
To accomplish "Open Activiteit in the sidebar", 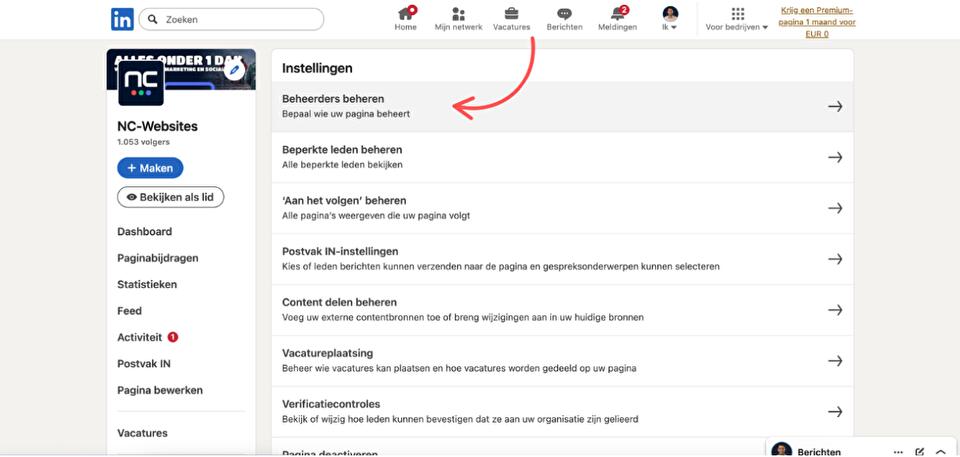I will pos(139,338).
